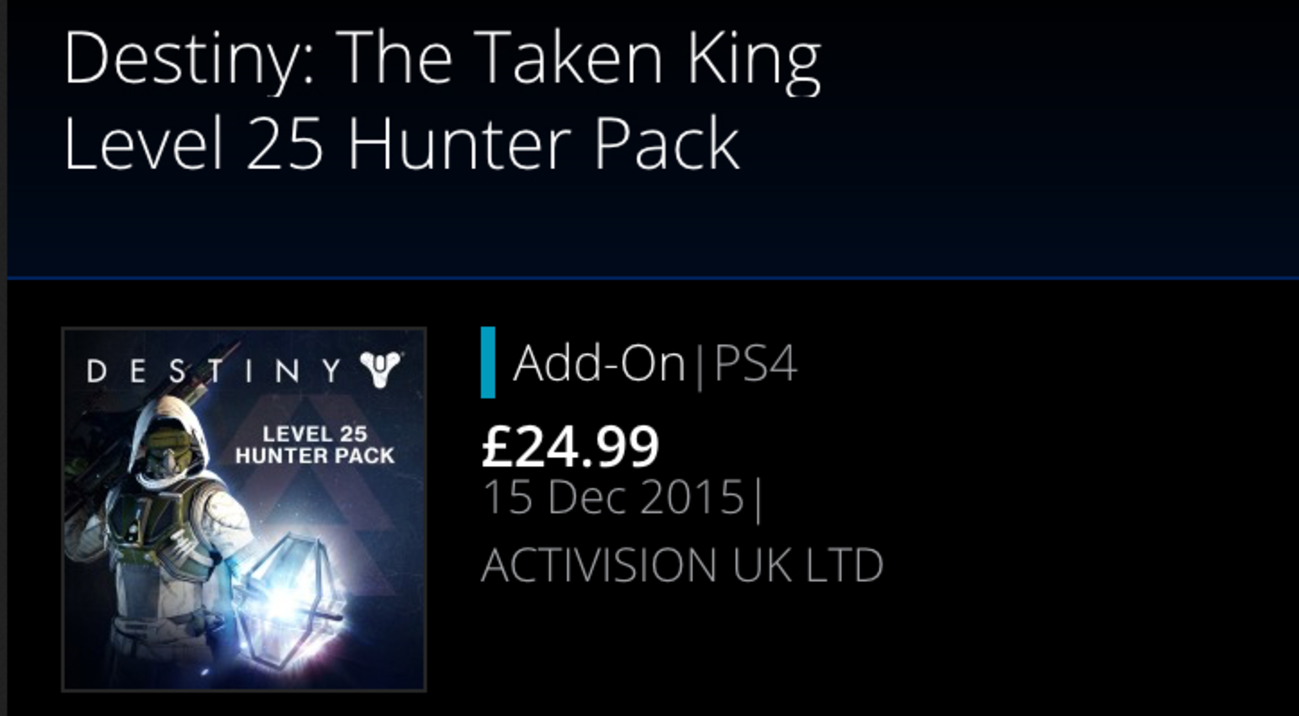This screenshot has height=716, width=1299.
Task: Open the ACTIVISION UK LTD publisher link
Action: click(x=682, y=565)
